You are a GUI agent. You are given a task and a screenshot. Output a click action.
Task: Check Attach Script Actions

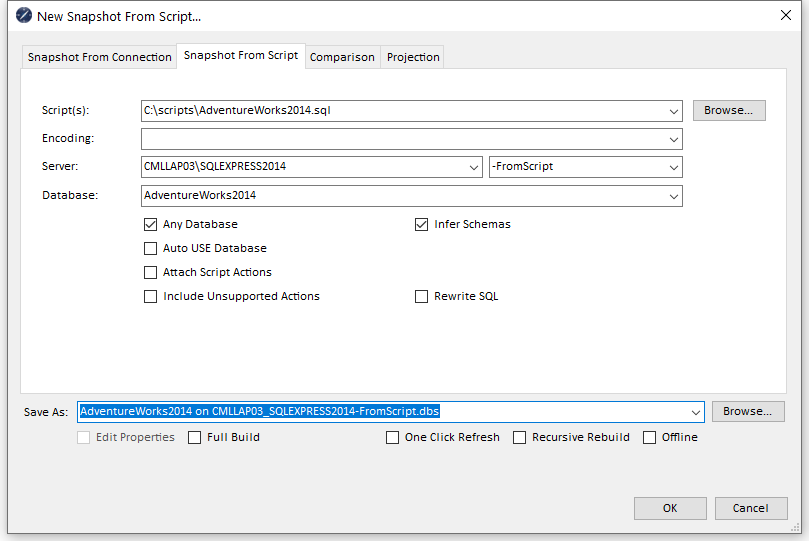(151, 272)
